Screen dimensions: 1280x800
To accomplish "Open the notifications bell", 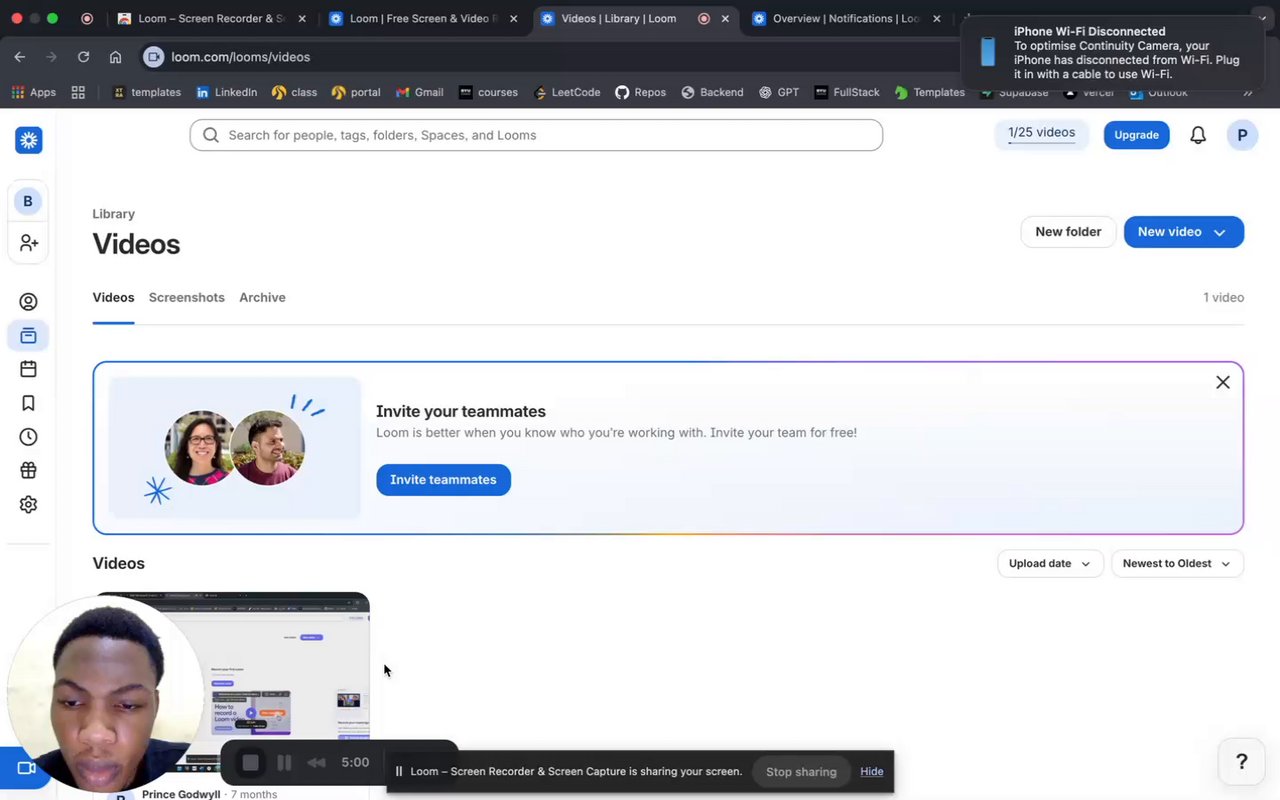I will pos(1198,135).
